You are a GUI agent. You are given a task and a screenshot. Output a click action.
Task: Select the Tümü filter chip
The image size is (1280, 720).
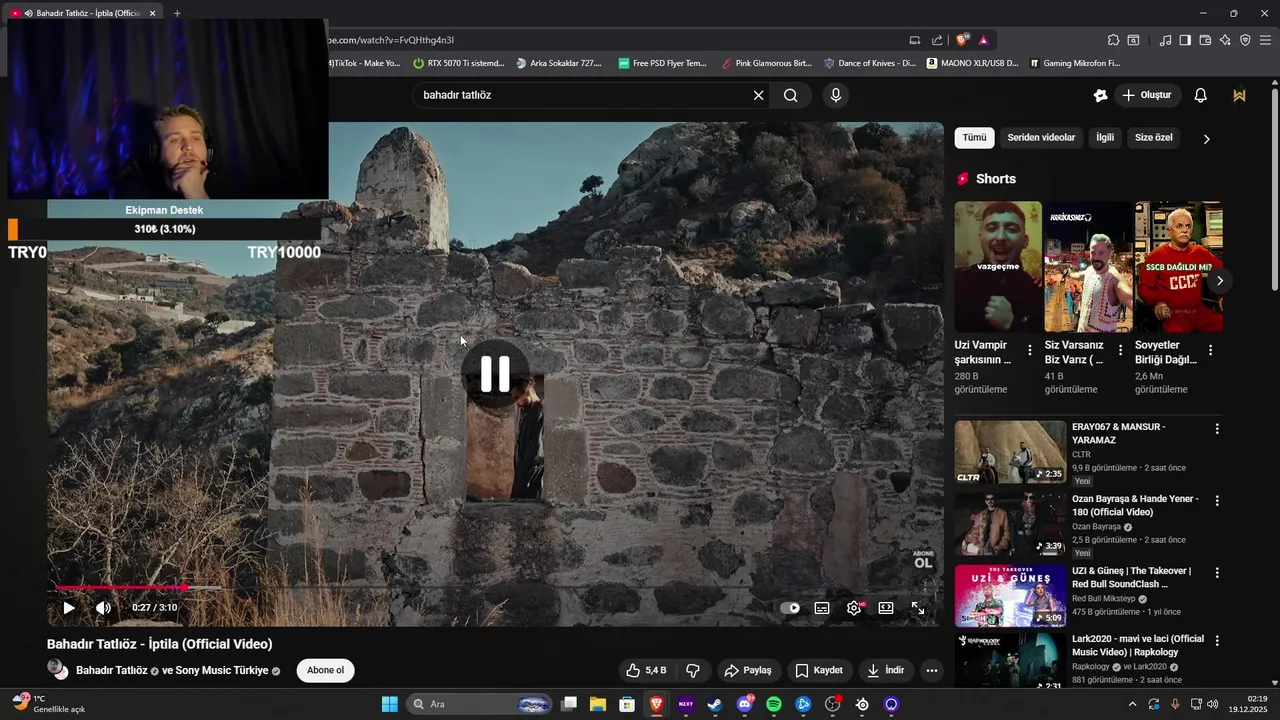974,138
